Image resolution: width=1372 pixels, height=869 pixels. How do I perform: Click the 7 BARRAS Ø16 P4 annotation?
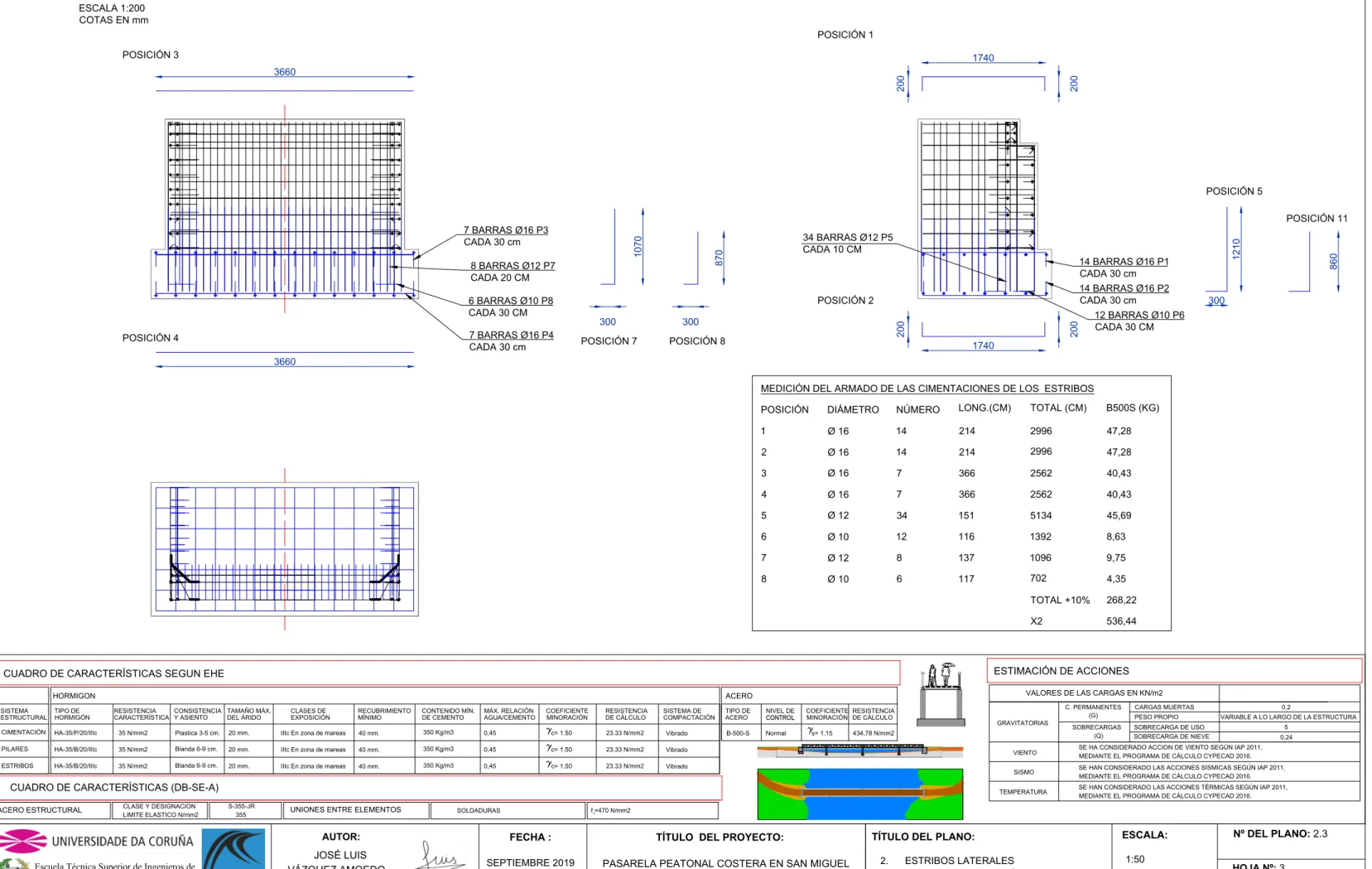point(511,336)
